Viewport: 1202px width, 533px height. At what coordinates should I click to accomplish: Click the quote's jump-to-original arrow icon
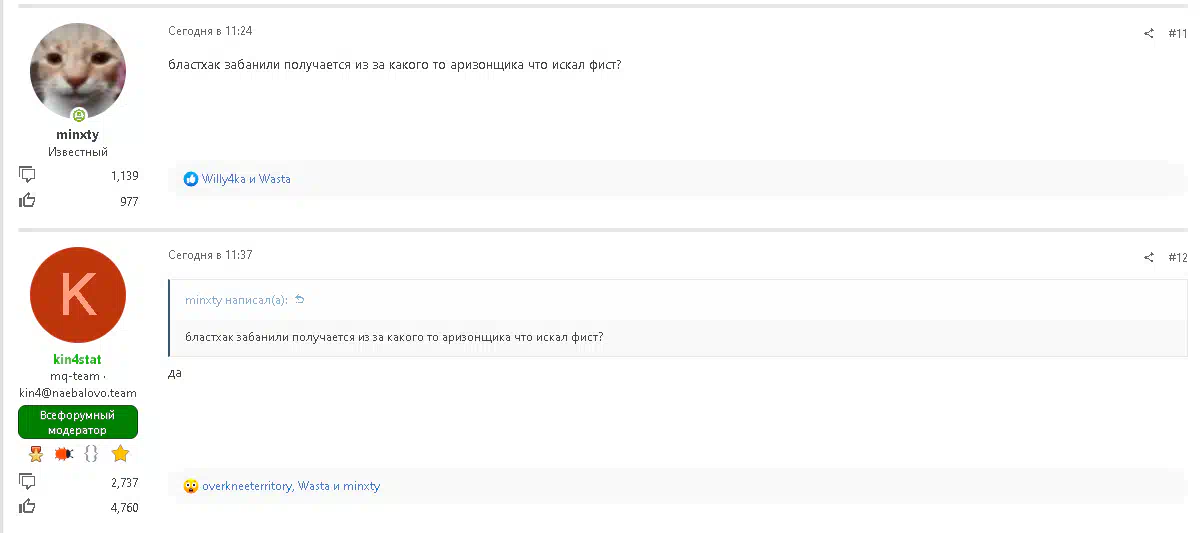(299, 300)
